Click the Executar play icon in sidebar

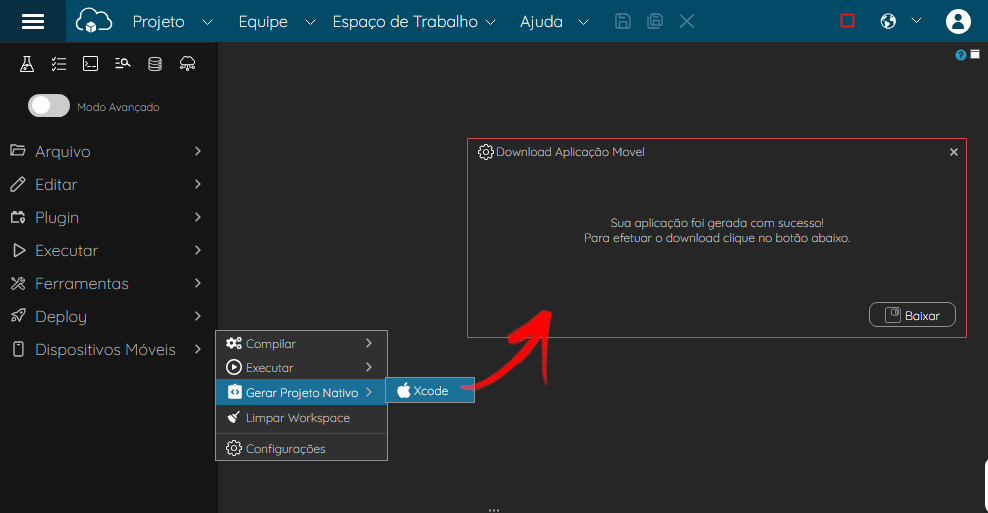[x=19, y=250]
